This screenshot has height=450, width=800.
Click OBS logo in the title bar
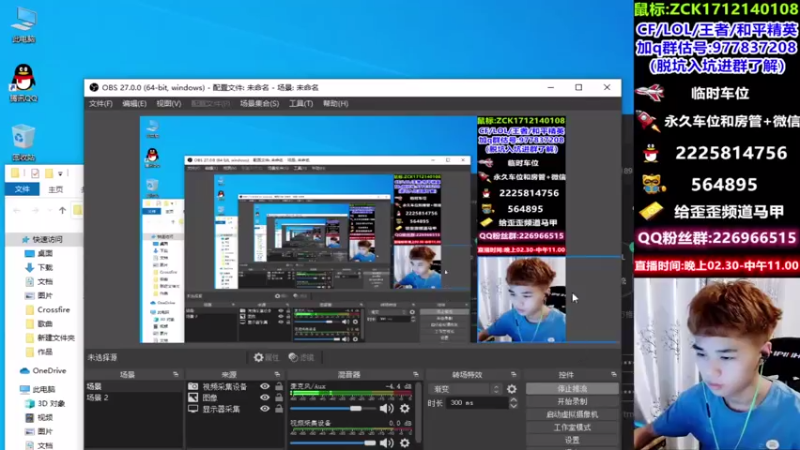94,88
